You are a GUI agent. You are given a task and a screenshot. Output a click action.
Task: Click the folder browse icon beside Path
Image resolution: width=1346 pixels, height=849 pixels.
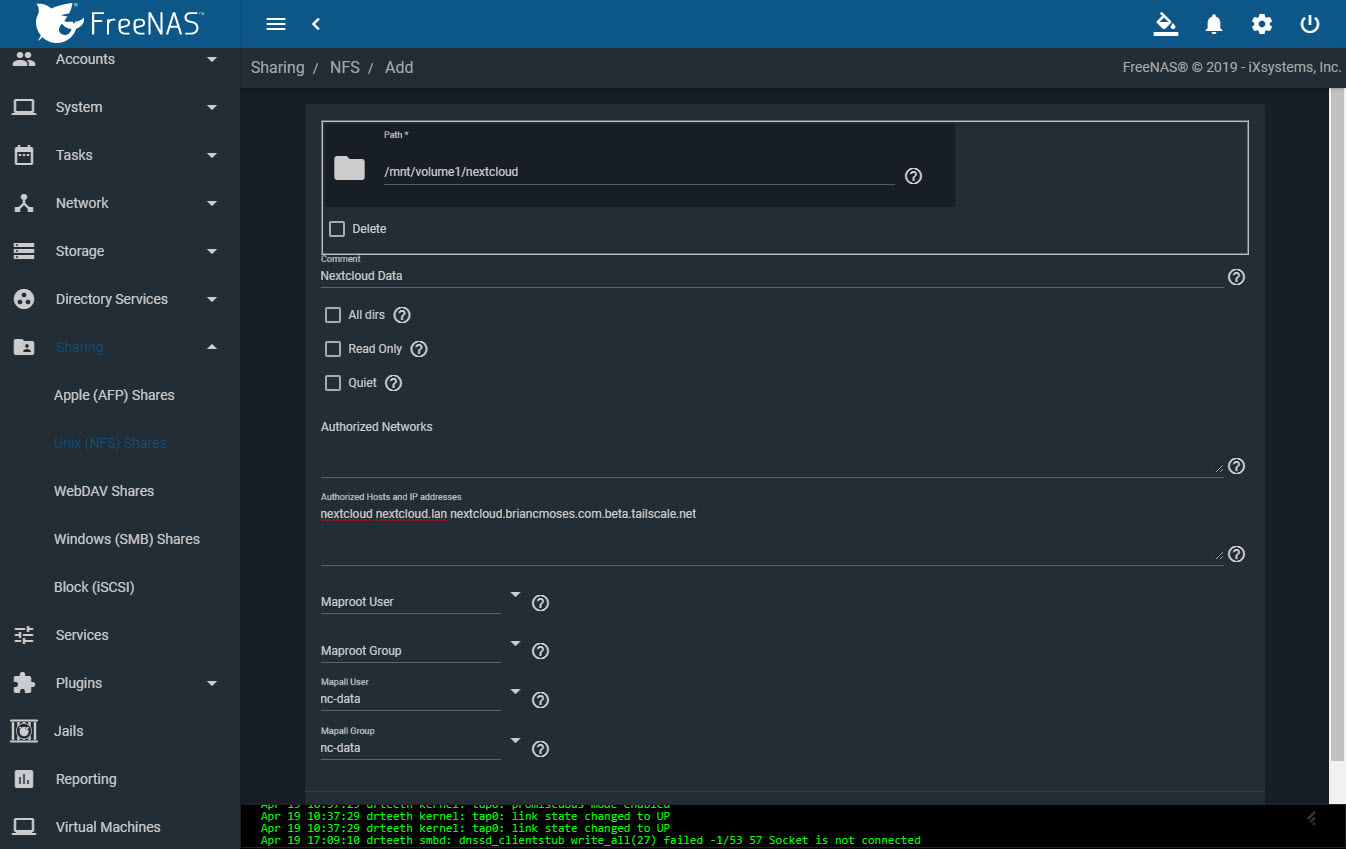349,168
